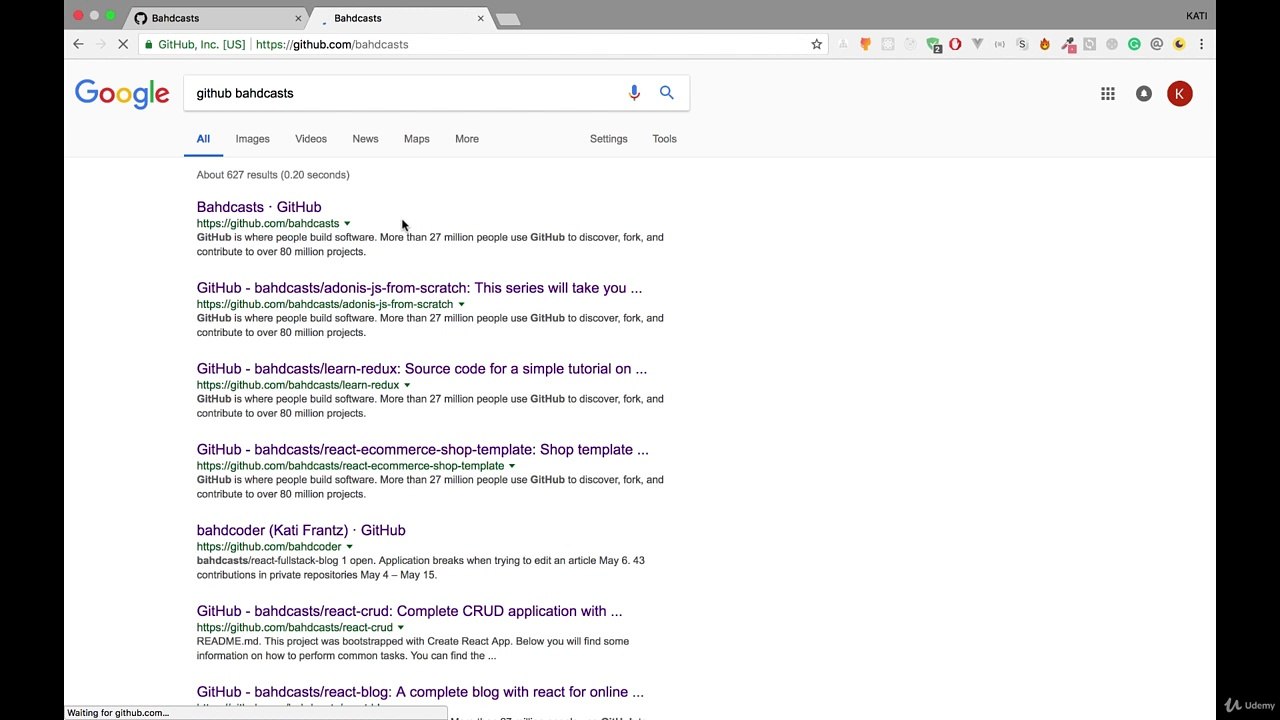Screen dimensions: 1280x720
Task: Expand arrow next to learn-redux URL
Action: click(x=407, y=385)
